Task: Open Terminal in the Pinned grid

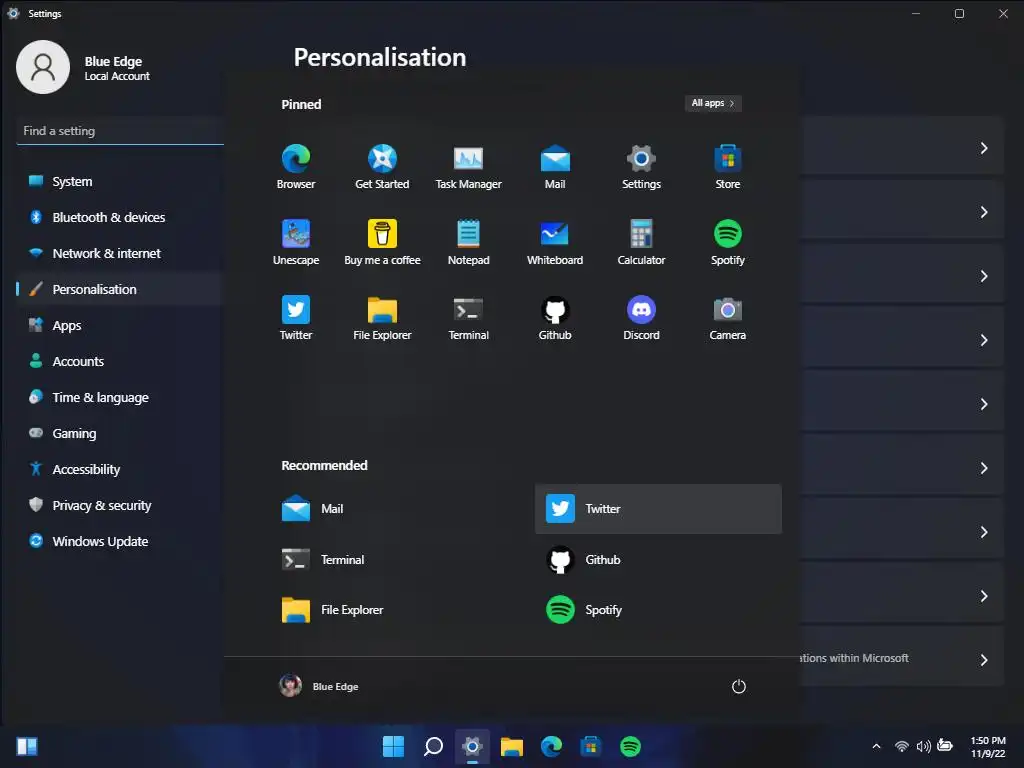Action: [x=468, y=318]
